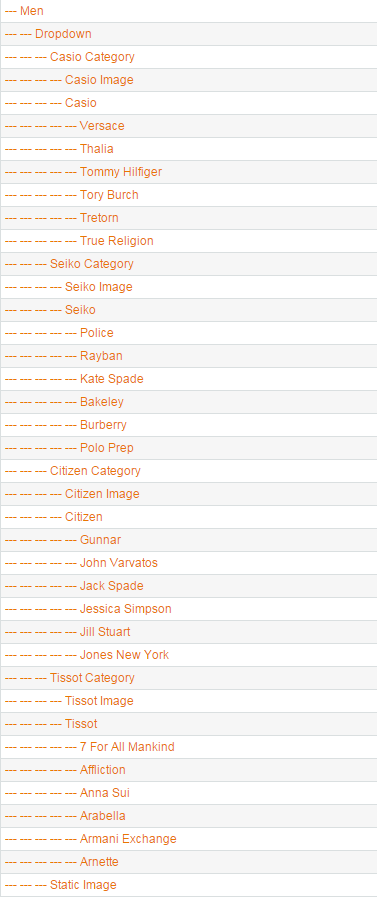Select the Versace entry

102,126
